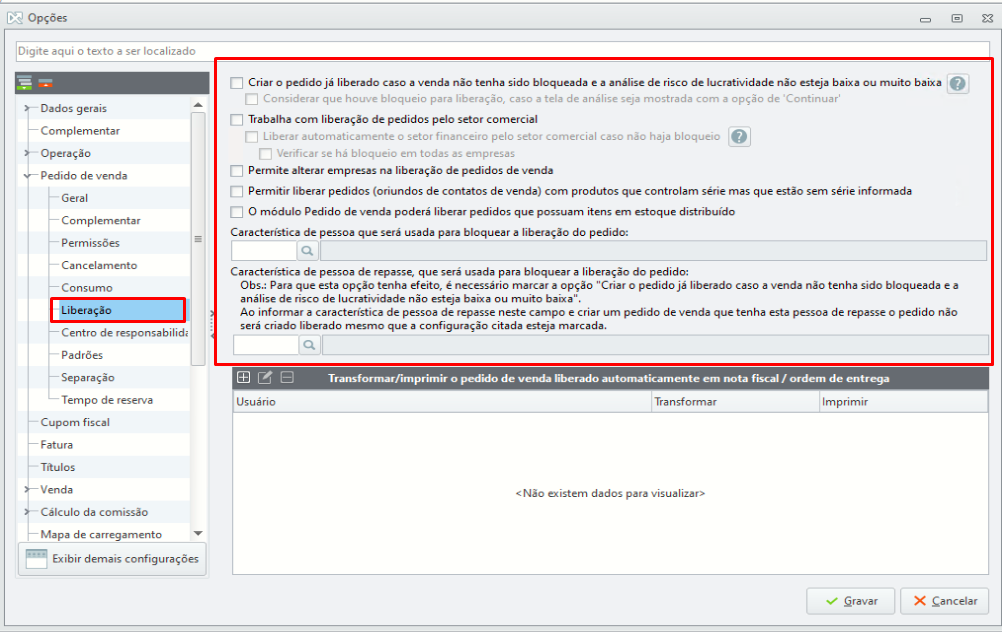Image resolution: width=1002 pixels, height=632 pixels.
Task: Toggle 'Considerar que houve bloqueio para liberação' checkbox
Action: [252, 99]
